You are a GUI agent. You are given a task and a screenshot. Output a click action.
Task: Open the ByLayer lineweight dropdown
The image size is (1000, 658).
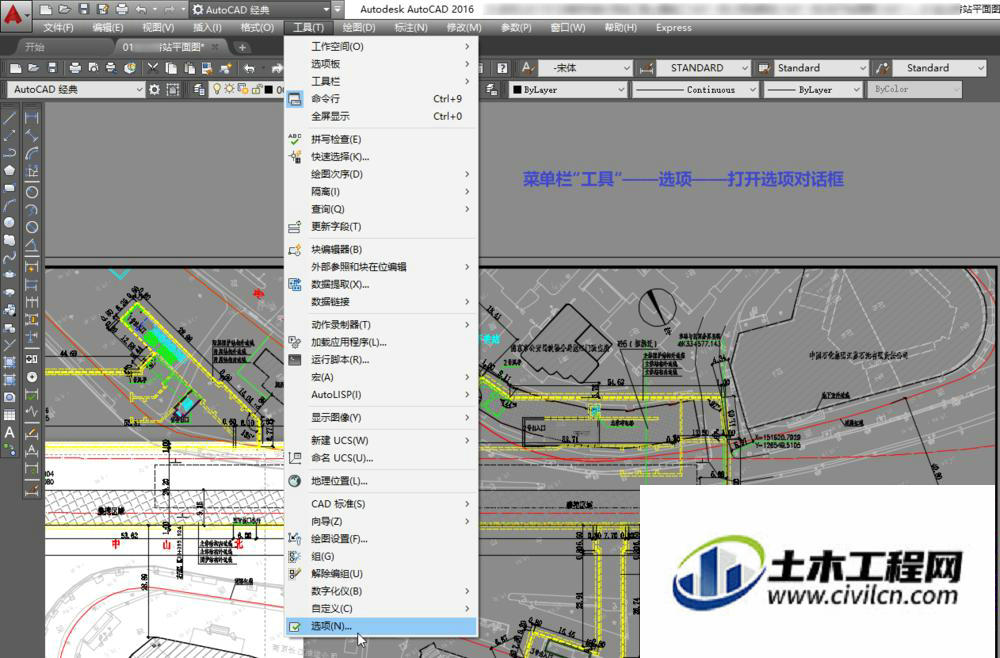coord(857,90)
